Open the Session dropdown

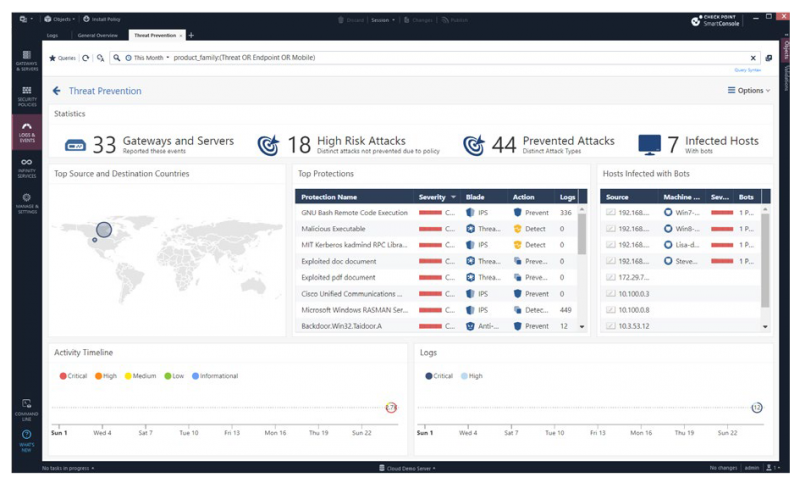point(383,20)
